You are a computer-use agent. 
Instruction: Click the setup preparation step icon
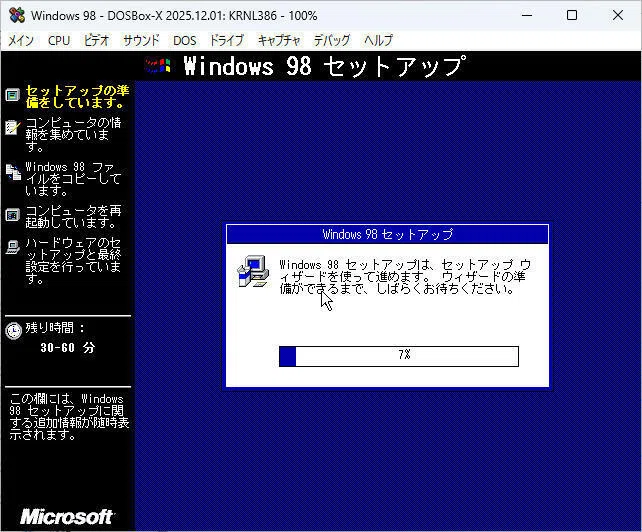tap(13, 95)
